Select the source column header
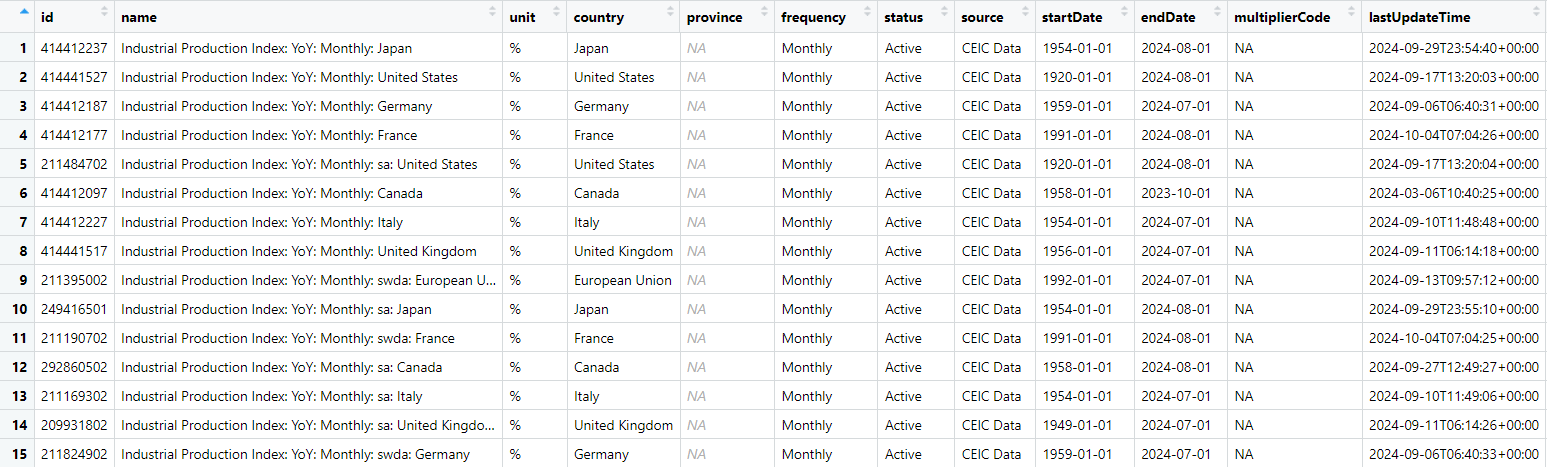This screenshot has width=1547, height=467. [x=995, y=17]
